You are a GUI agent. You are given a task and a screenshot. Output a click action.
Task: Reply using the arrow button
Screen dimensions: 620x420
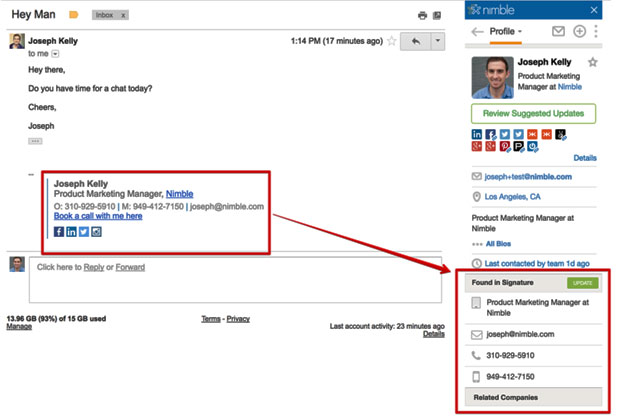tap(416, 41)
